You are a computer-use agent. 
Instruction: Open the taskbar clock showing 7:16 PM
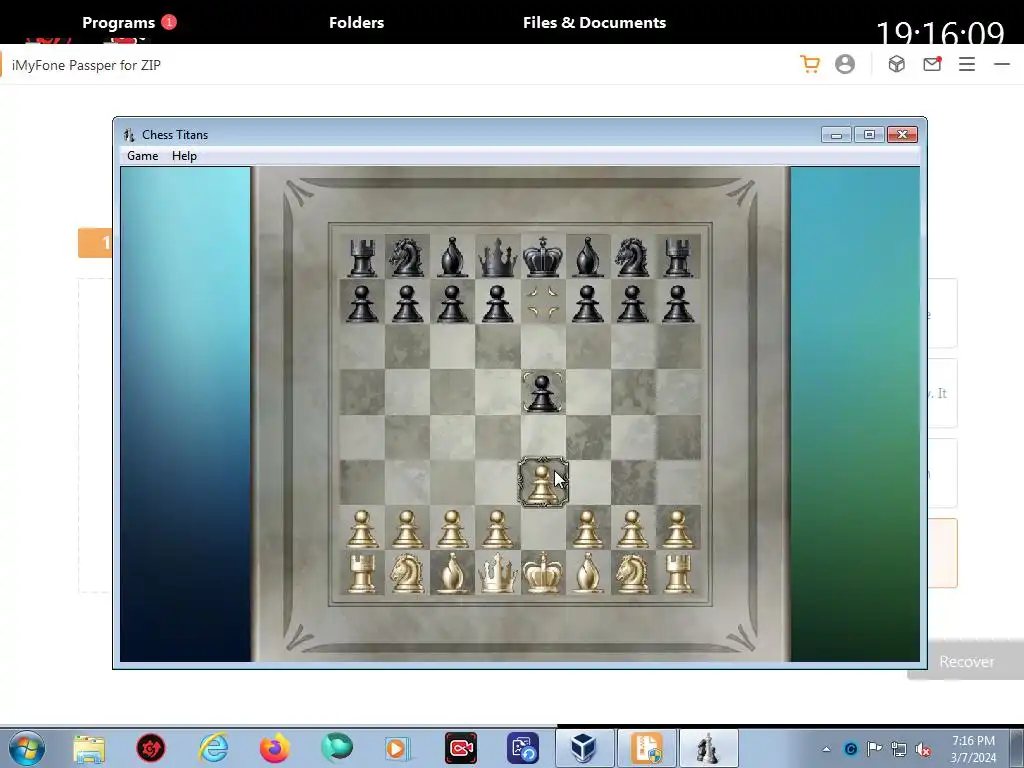point(973,749)
